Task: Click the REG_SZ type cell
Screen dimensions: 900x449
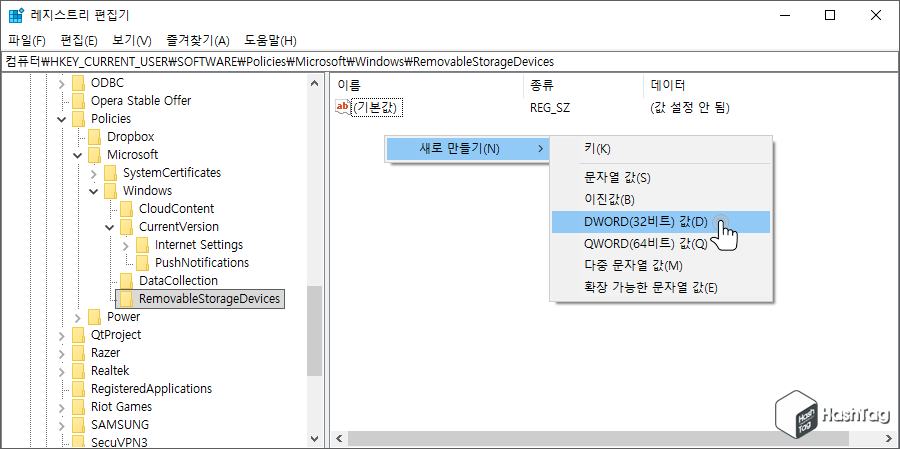Action: [x=550, y=107]
